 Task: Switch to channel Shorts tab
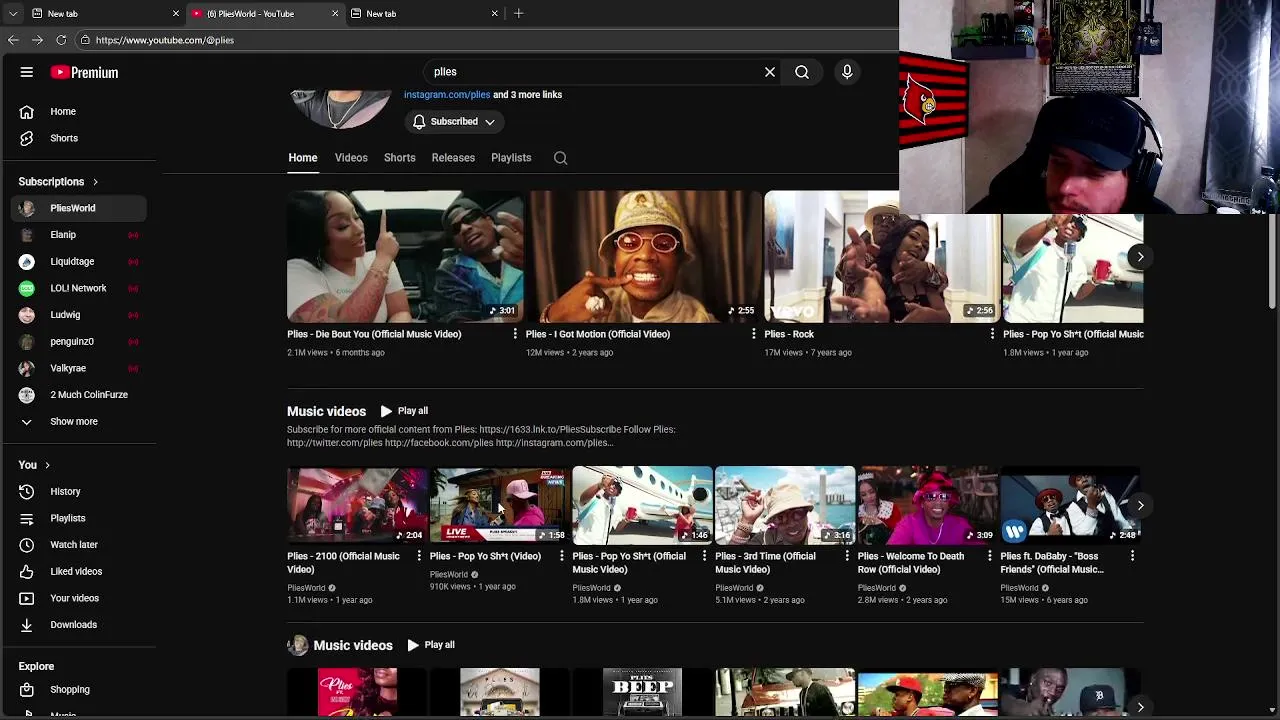400,158
